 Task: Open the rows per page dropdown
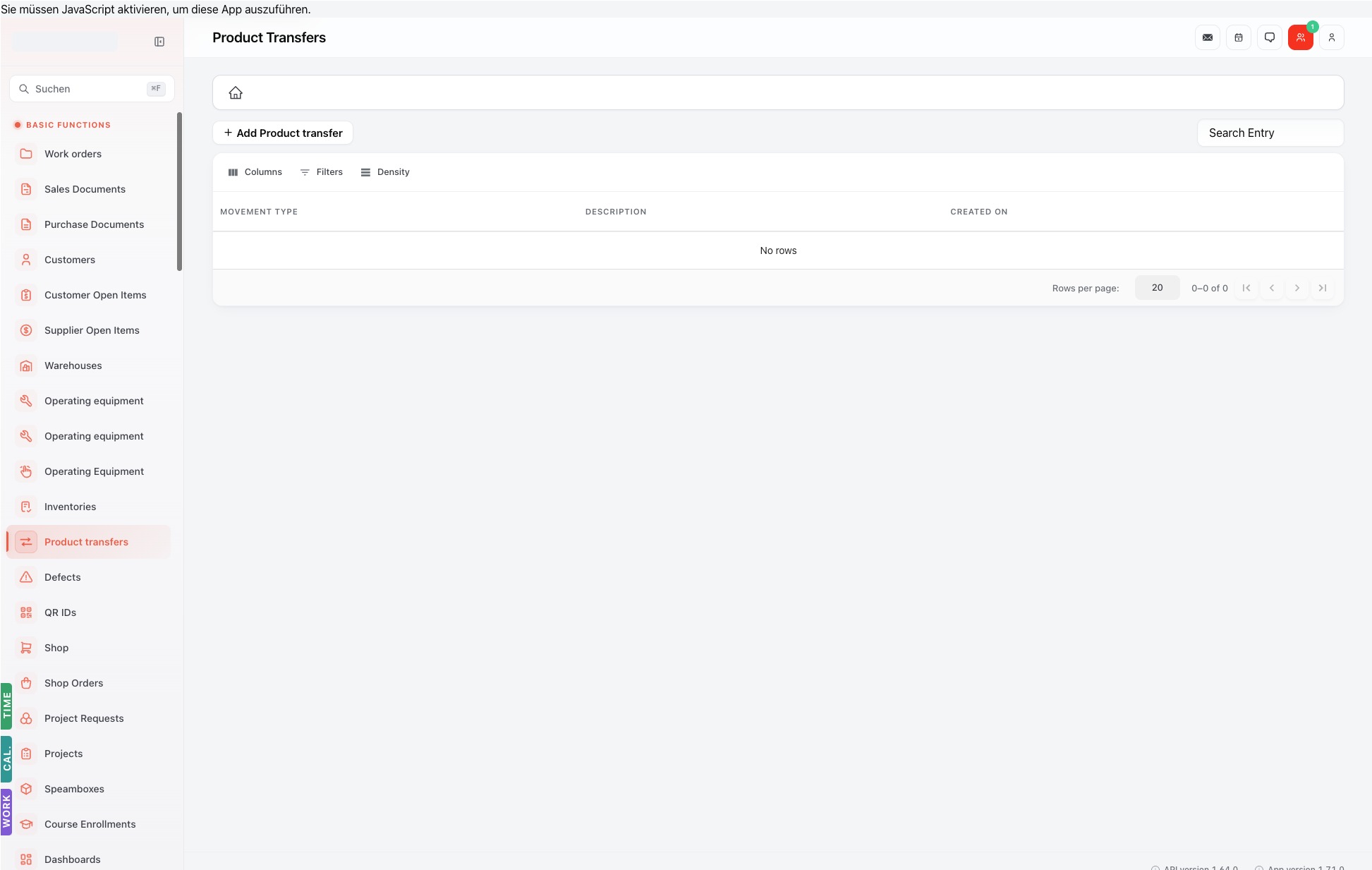click(x=1157, y=288)
